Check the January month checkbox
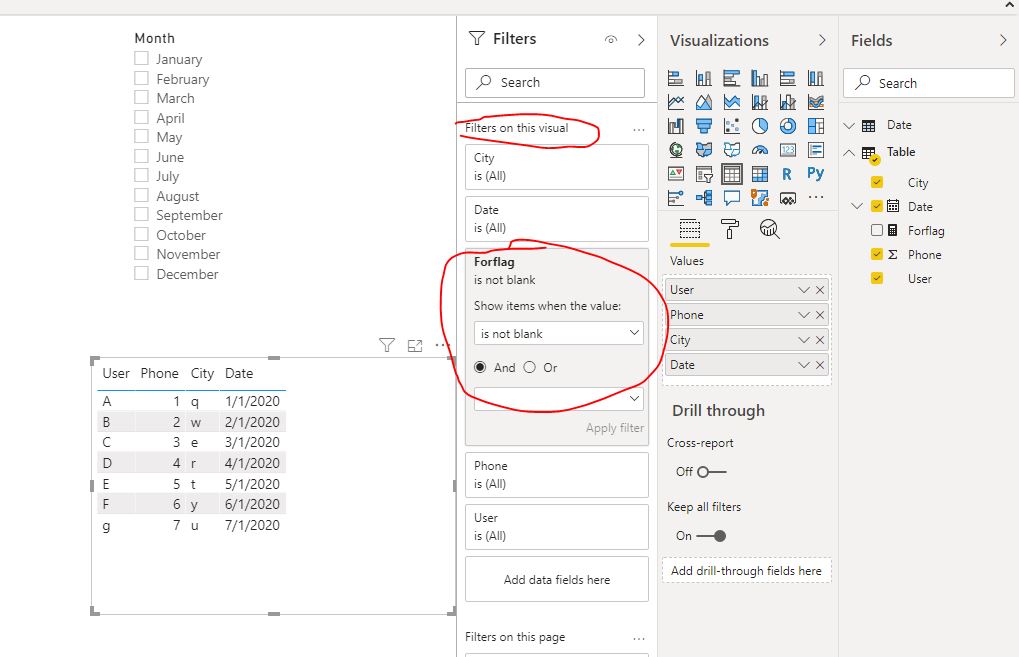Viewport: 1019px width, 657px height. 141,58
